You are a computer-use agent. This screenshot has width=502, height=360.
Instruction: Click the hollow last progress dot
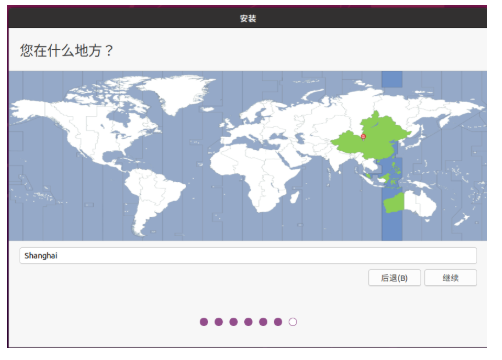pos(293,322)
